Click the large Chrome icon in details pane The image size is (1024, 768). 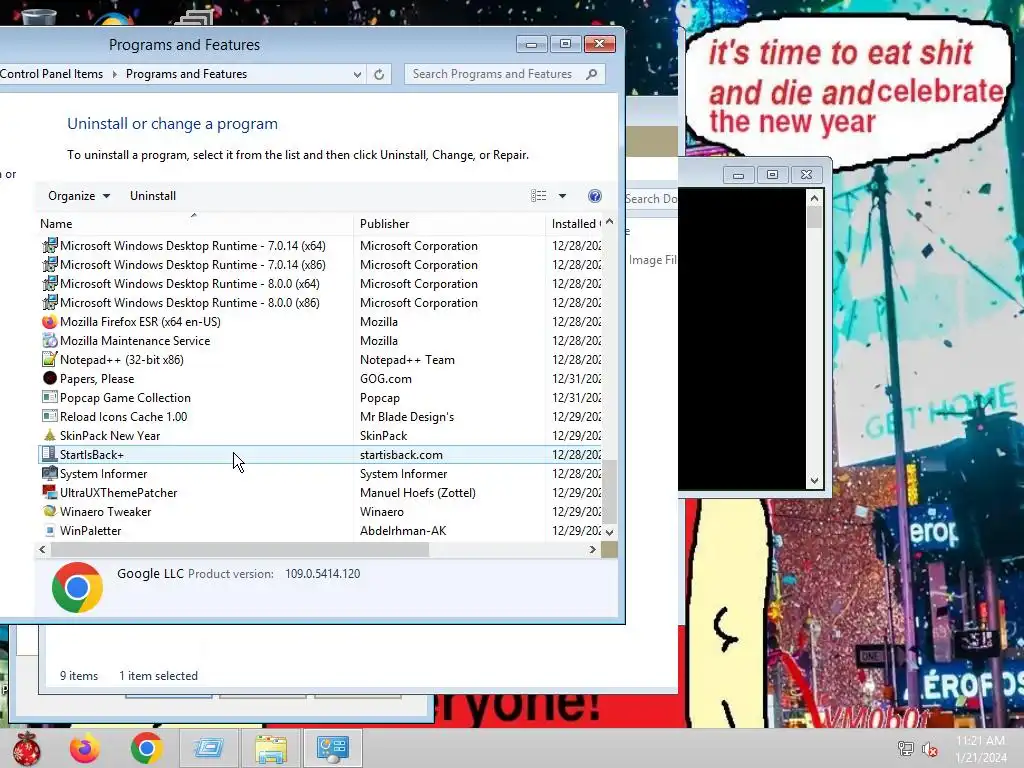click(x=77, y=587)
